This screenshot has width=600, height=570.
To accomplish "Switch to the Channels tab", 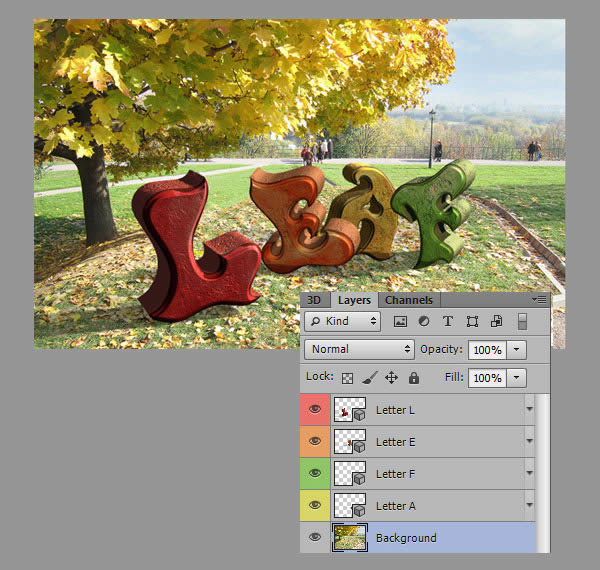I will [409, 300].
